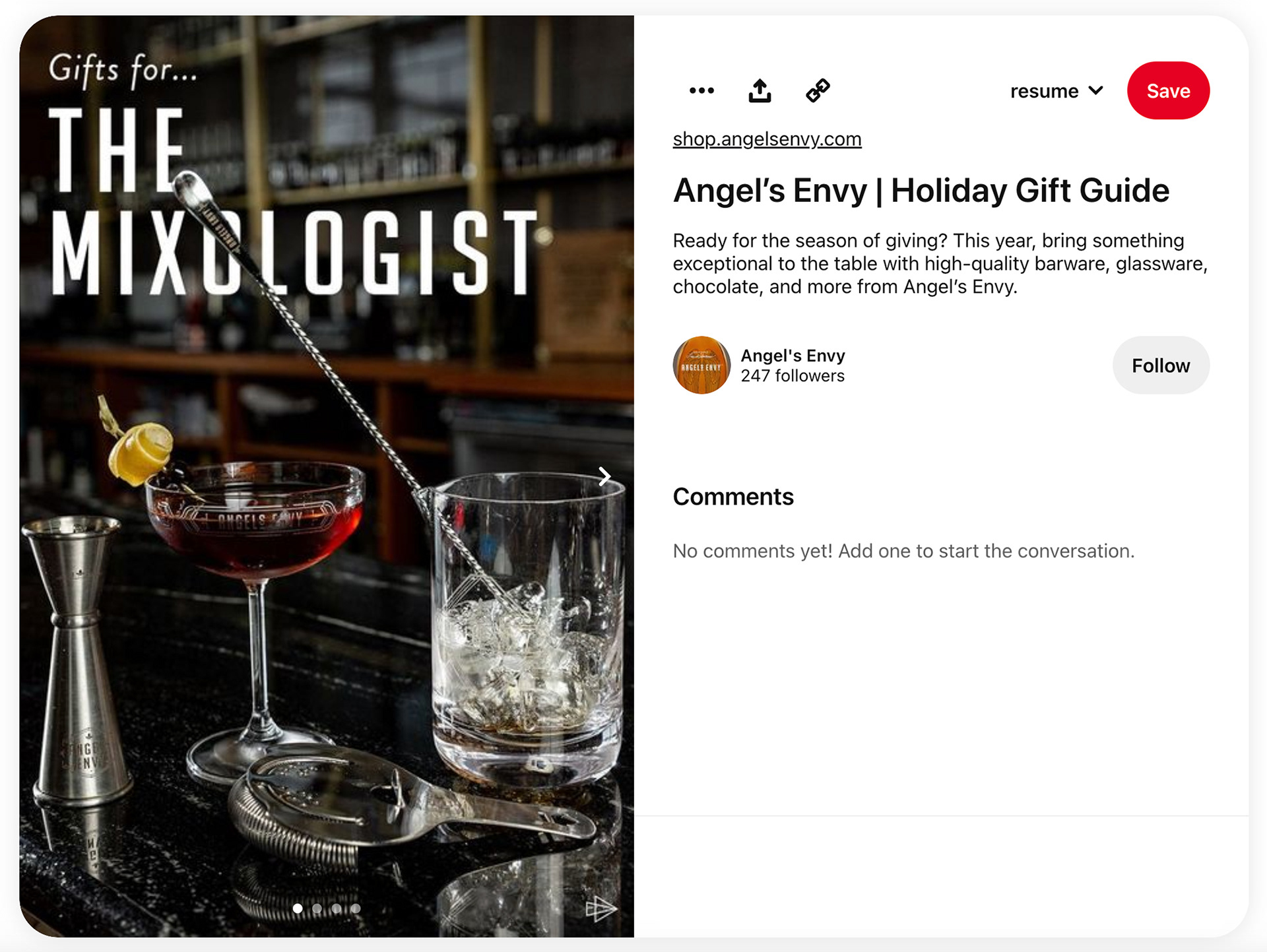Image resolution: width=1267 pixels, height=952 pixels.
Task: Click the Comments section heading
Action: (x=733, y=497)
